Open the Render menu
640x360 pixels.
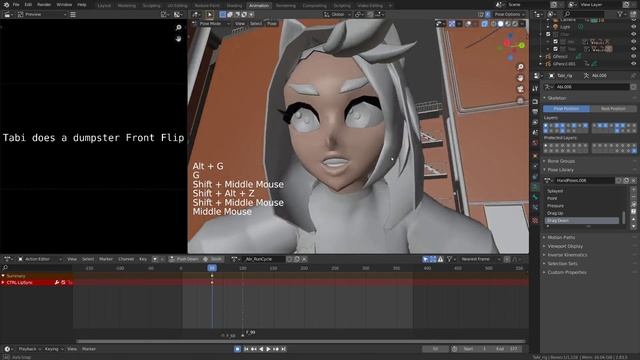[44, 4]
